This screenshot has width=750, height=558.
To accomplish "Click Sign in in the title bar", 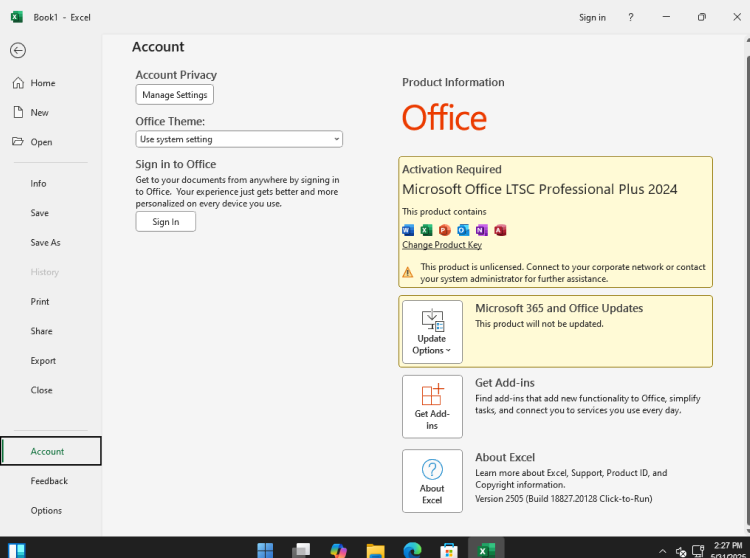I will [x=592, y=17].
